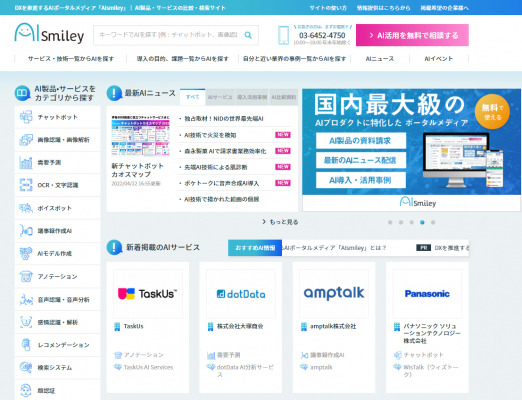Open the AIモデル作成 category icon
522x400 pixels.
click(x=26, y=253)
